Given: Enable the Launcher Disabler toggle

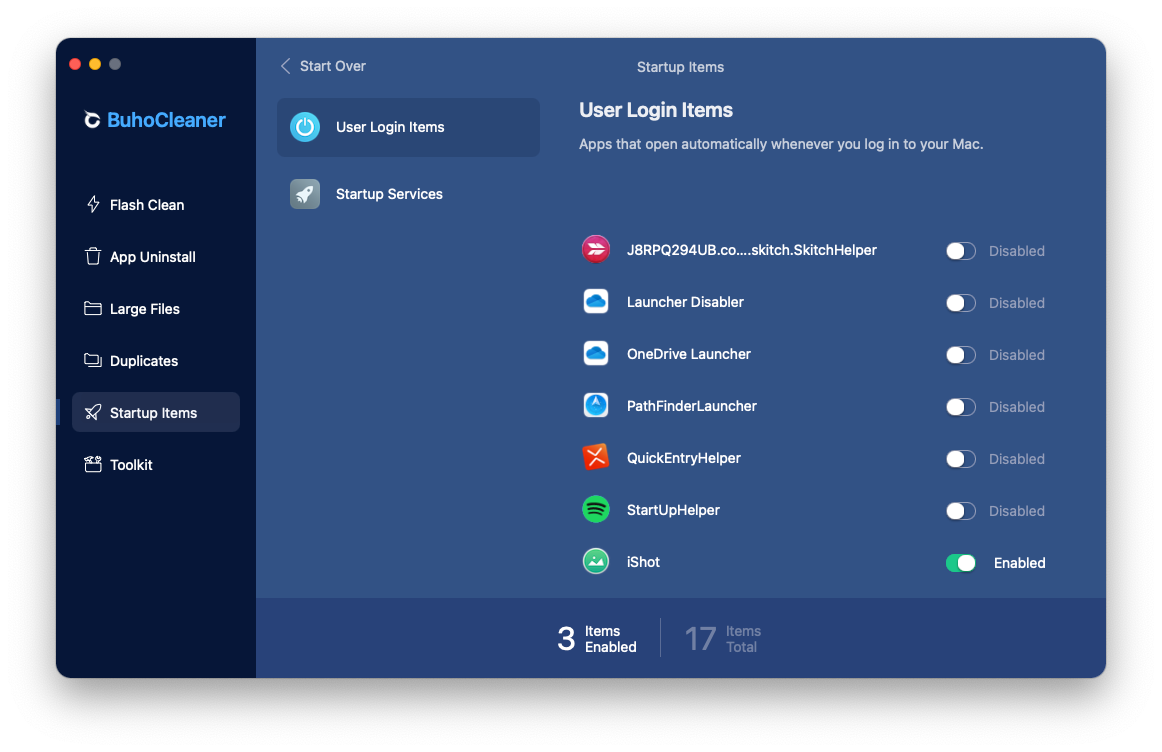Looking at the screenshot, I should point(960,303).
